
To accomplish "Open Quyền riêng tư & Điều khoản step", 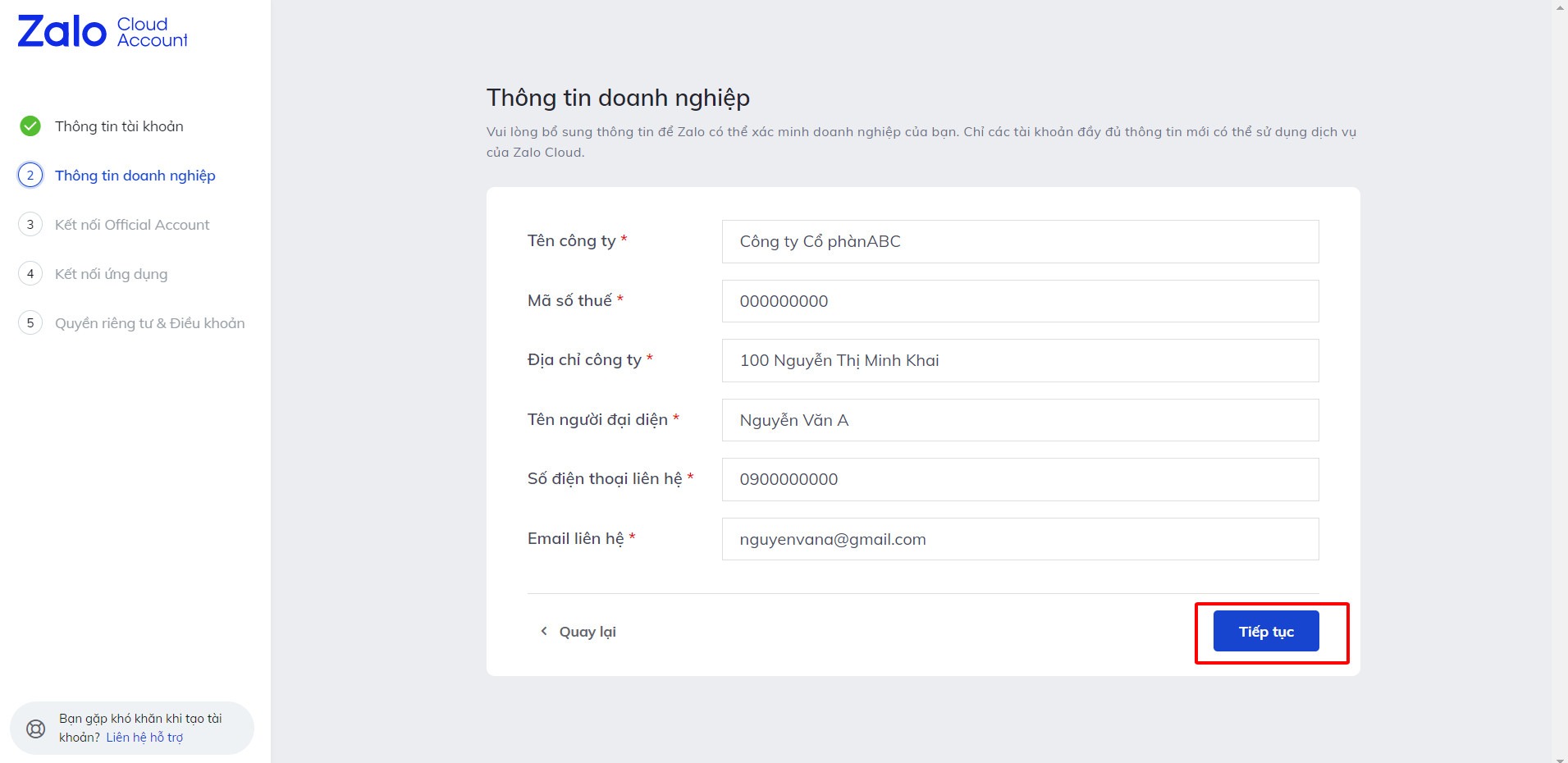I will 149,323.
